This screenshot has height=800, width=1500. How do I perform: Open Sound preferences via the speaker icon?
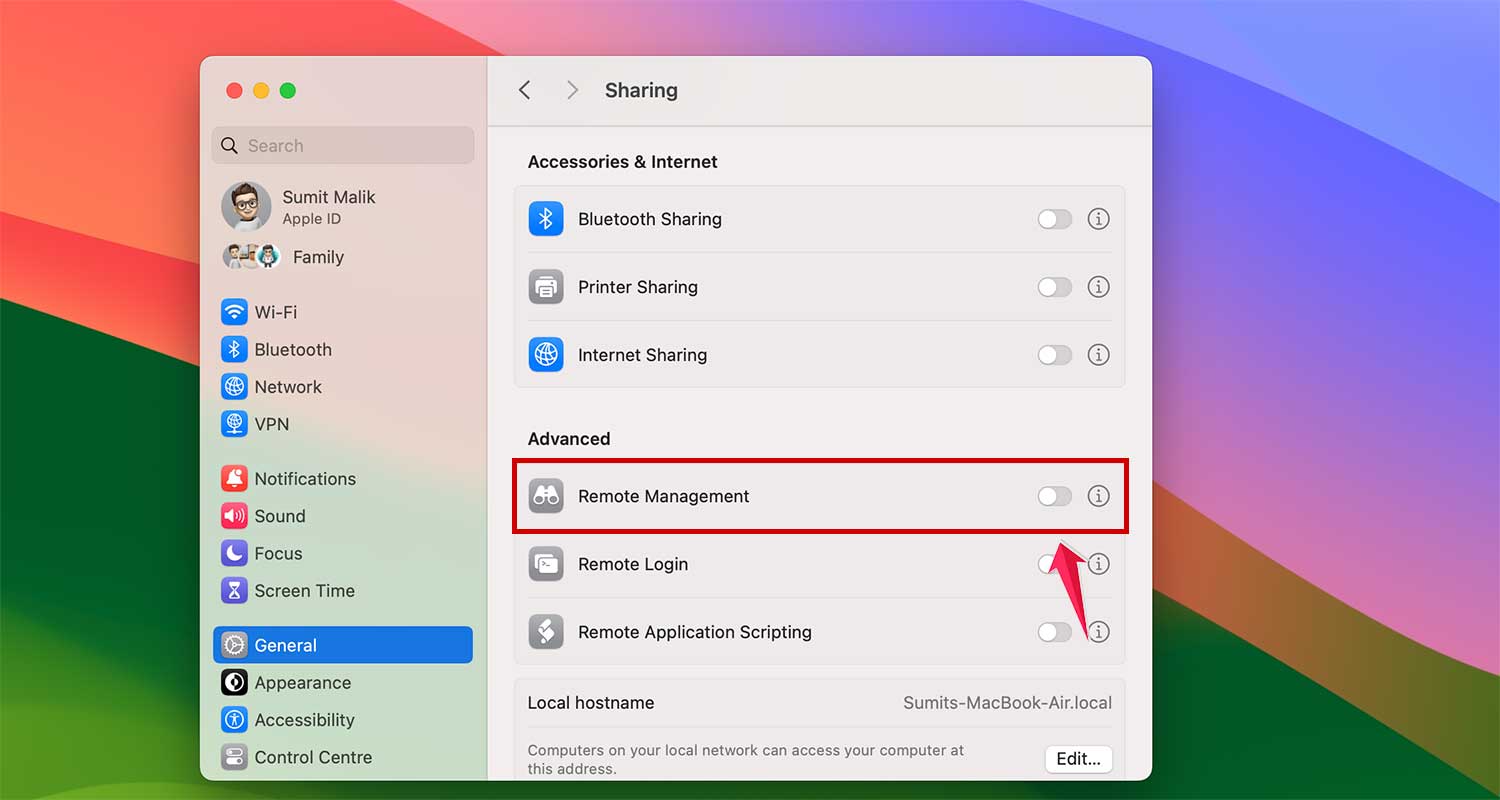(x=234, y=516)
